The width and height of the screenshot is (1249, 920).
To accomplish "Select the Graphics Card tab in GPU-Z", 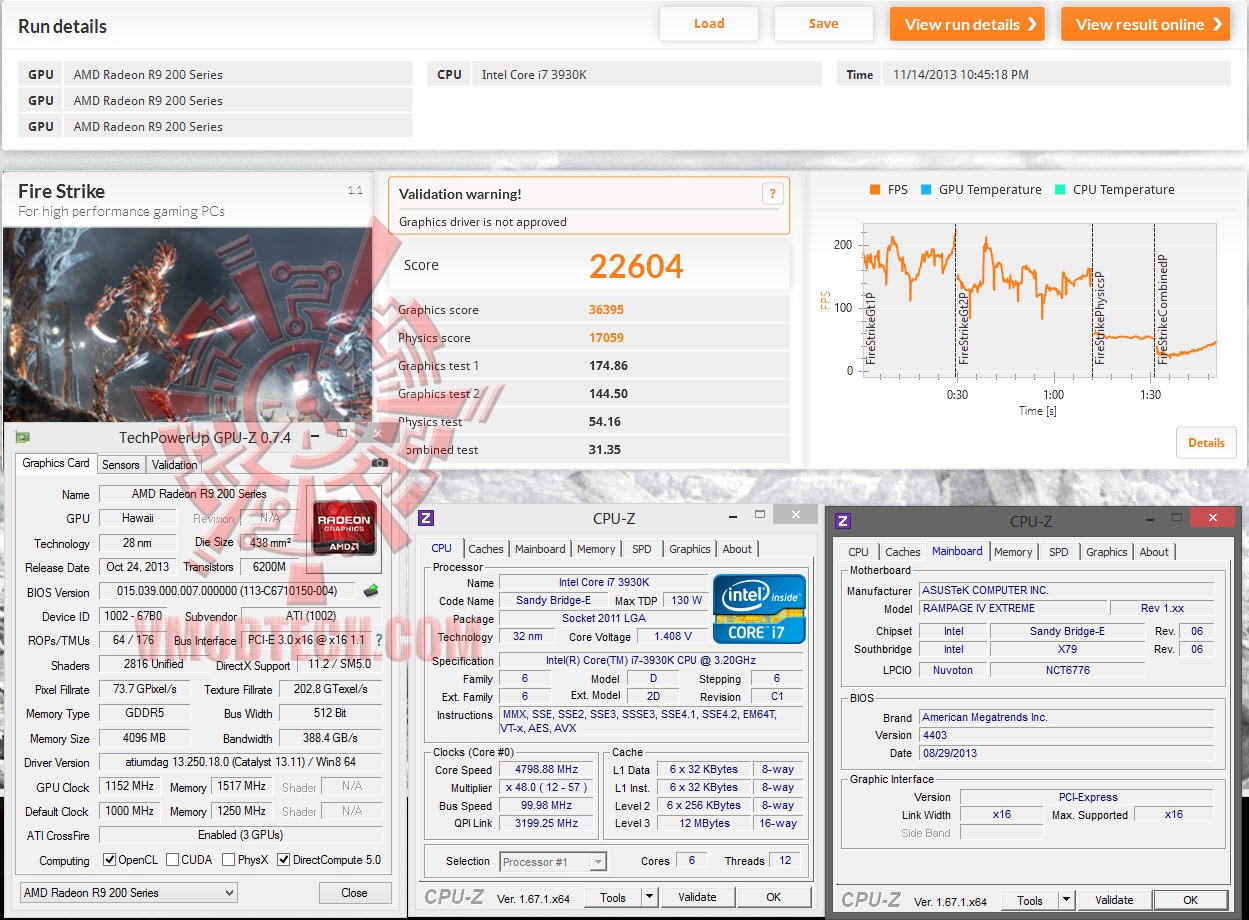I will coord(56,463).
